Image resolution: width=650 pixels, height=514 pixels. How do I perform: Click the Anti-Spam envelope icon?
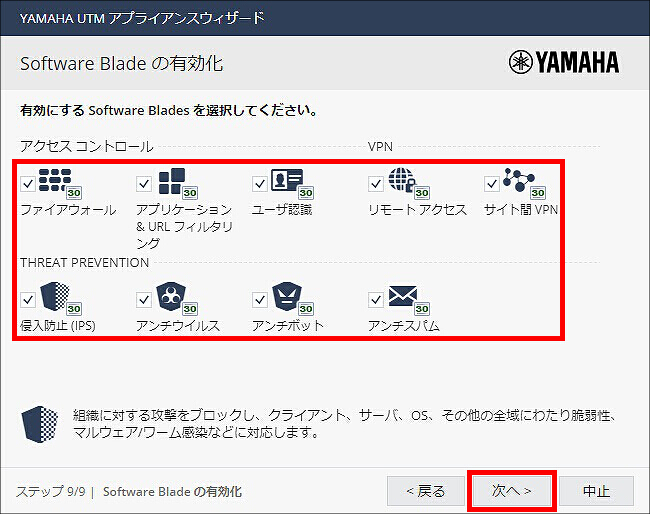403,296
